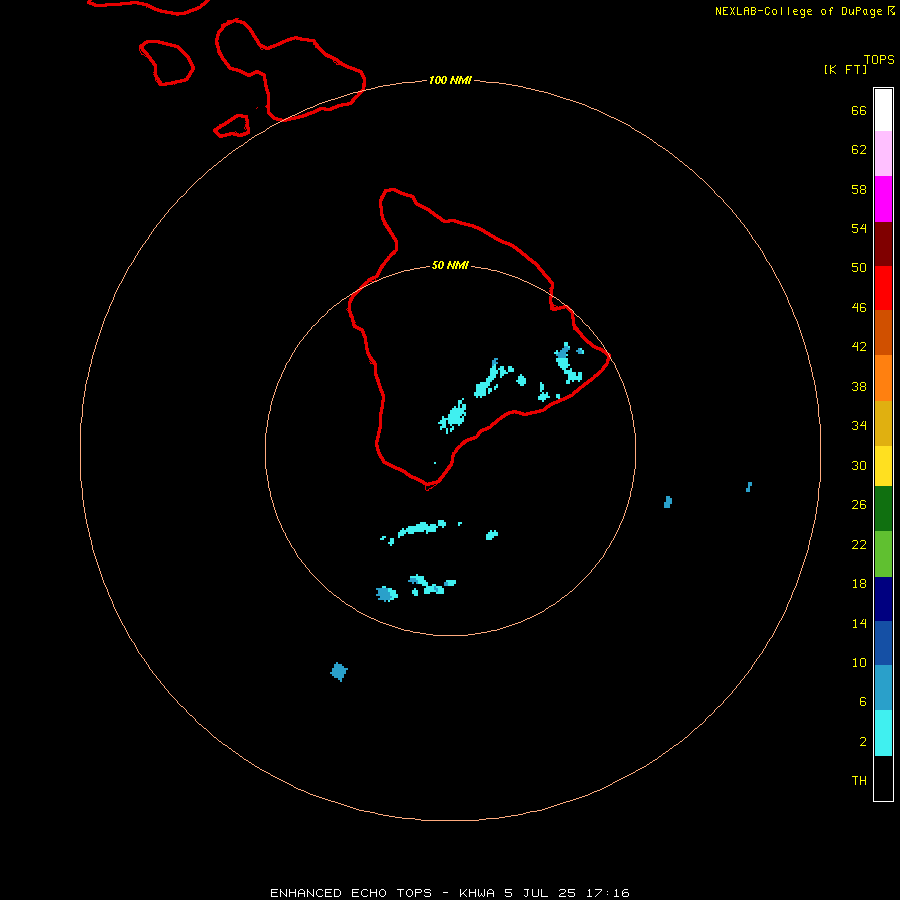This screenshot has height=900, width=900.
Task: Click legend value 62
Action: (859, 150)
